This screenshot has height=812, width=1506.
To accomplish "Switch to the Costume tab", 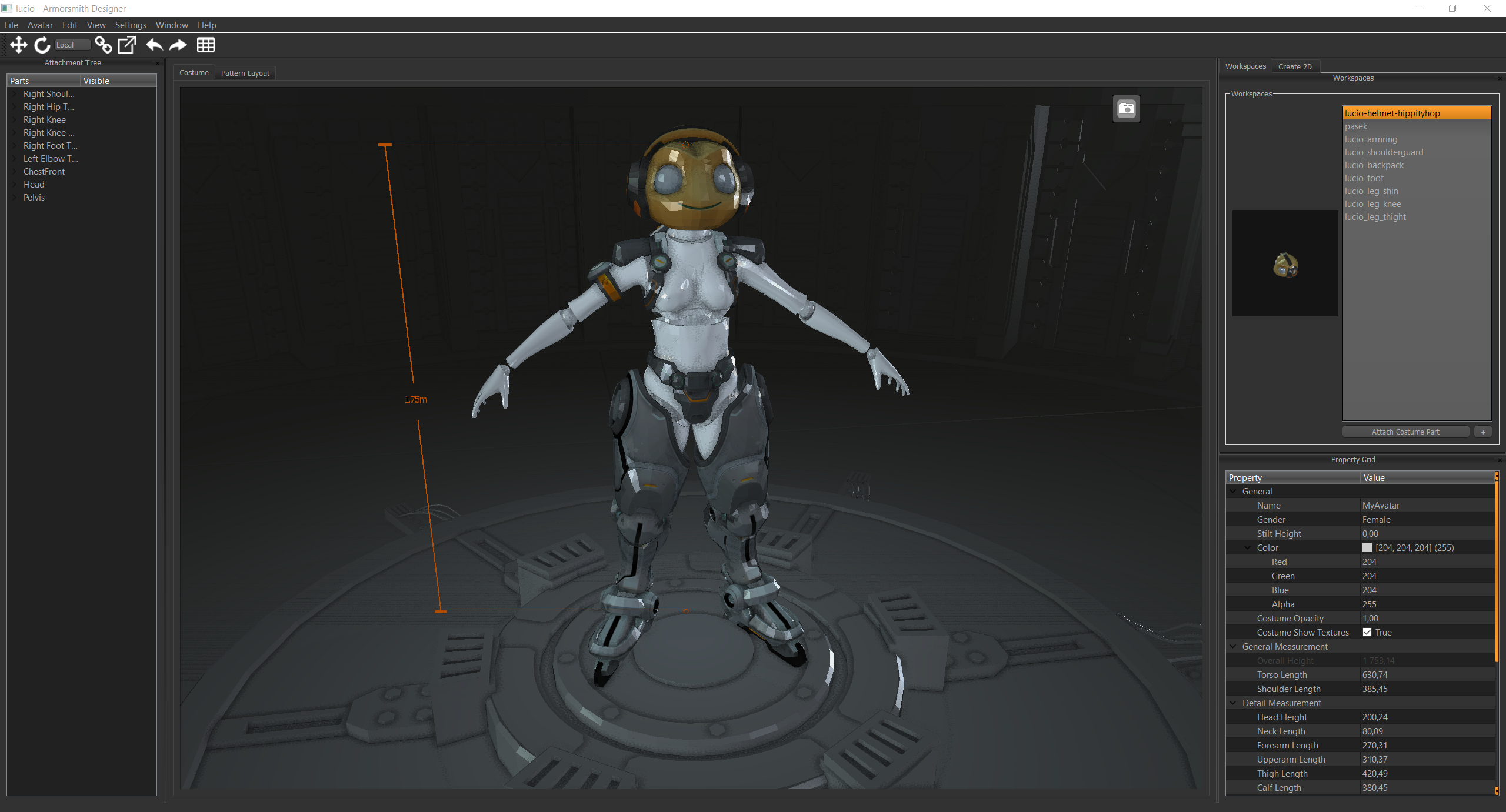I will (194, 72).
